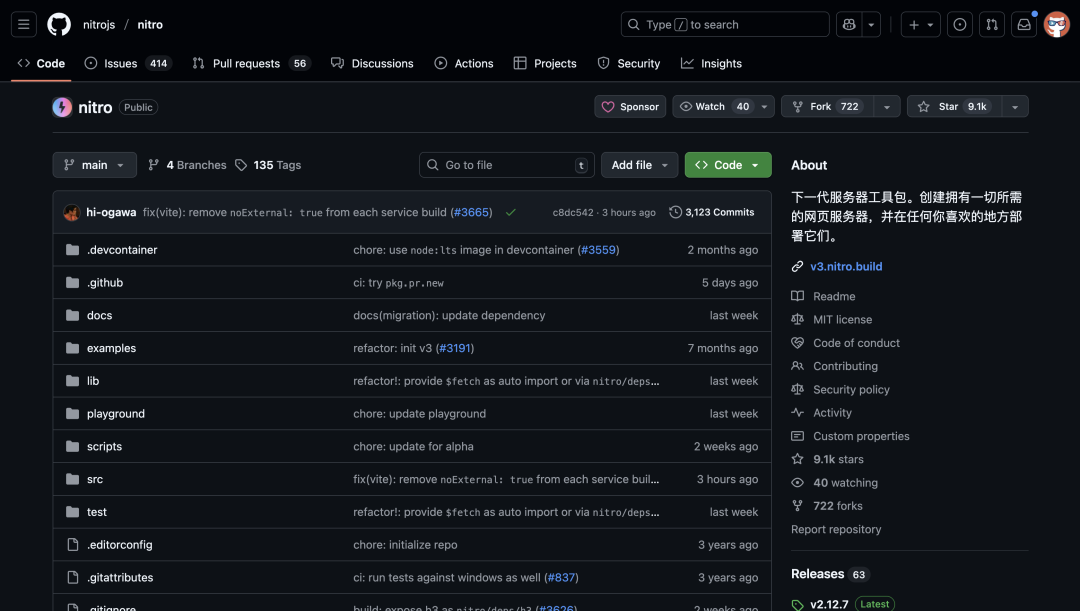Click the .editorconfig file icon
This screenshot has width=1080, height=611.
[72, 545]
